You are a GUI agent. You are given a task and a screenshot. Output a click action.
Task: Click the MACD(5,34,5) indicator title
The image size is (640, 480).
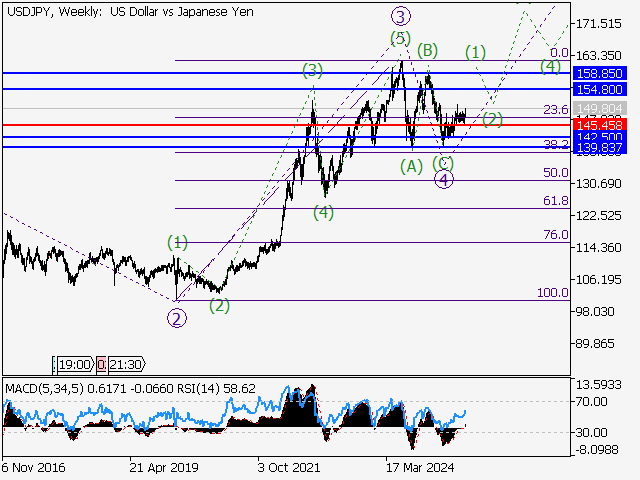[43, 387]
